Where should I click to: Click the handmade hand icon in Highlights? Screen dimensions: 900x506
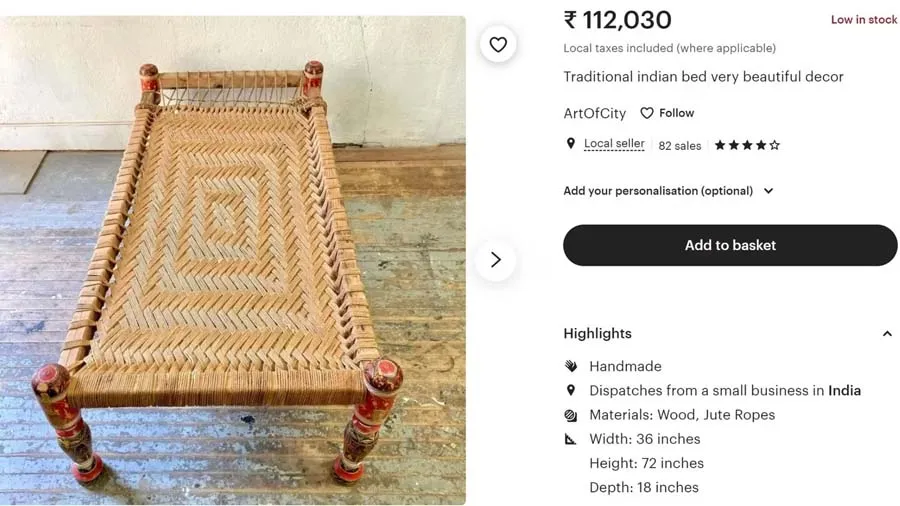point(571,366)
